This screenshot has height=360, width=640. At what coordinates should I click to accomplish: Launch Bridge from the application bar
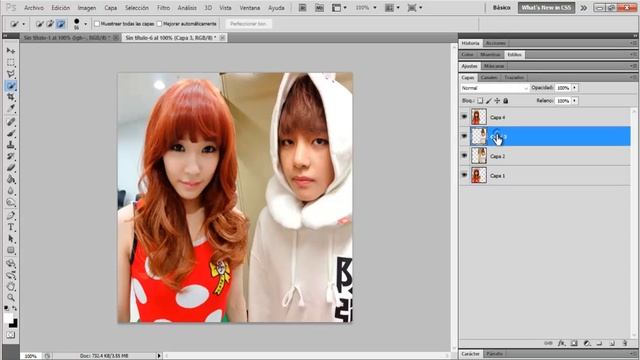[x=302, y=8]
